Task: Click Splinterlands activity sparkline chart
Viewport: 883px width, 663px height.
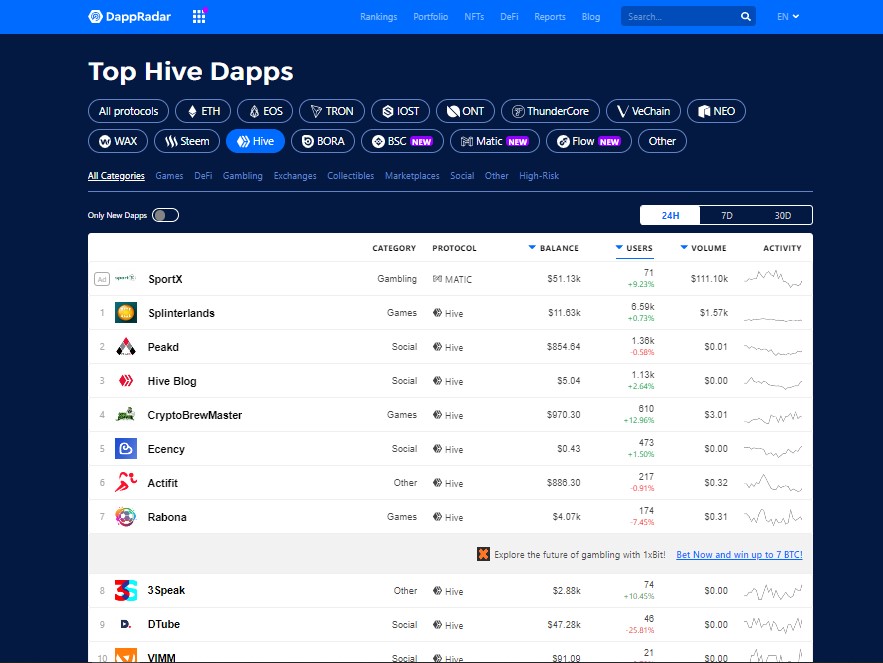Action: click(x=773, y=319)
